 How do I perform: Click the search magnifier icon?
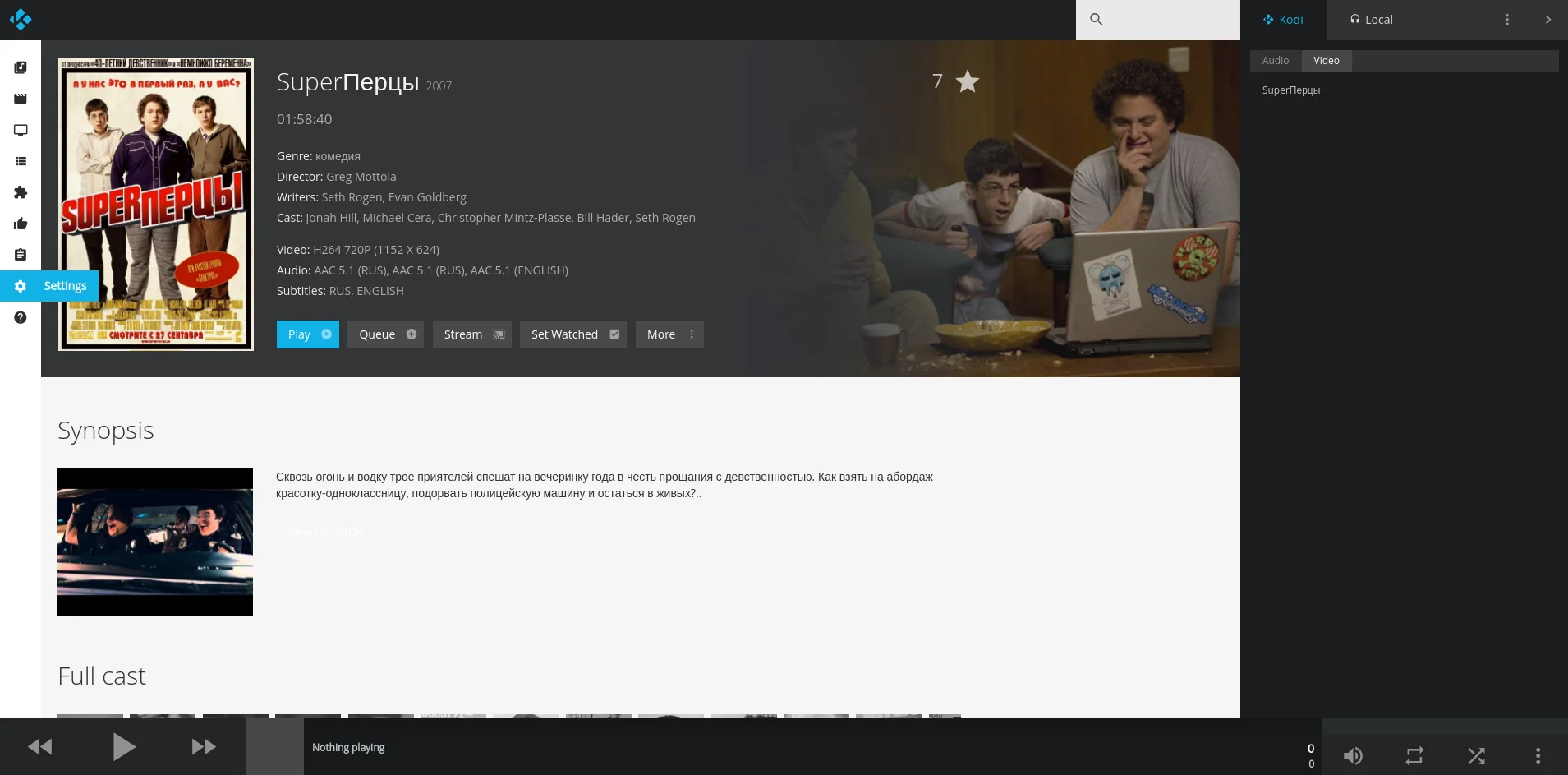tap(1096, 19)
